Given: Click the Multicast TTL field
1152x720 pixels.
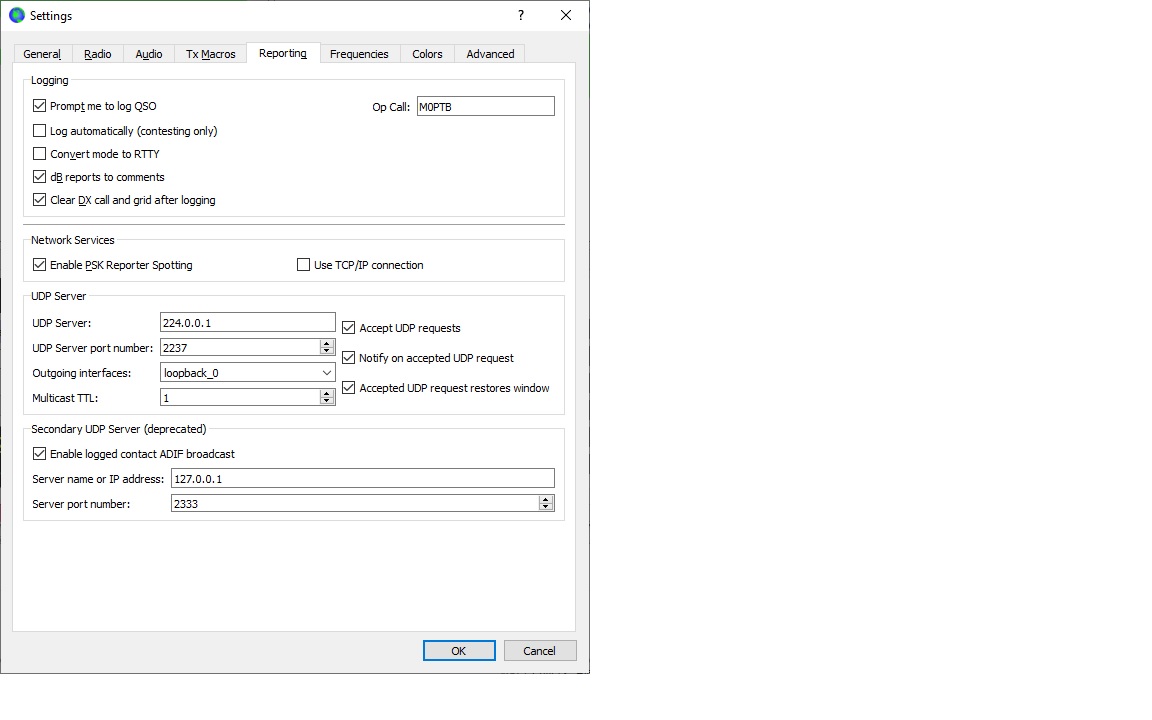Looking at the screenshot, I should 240,397.
